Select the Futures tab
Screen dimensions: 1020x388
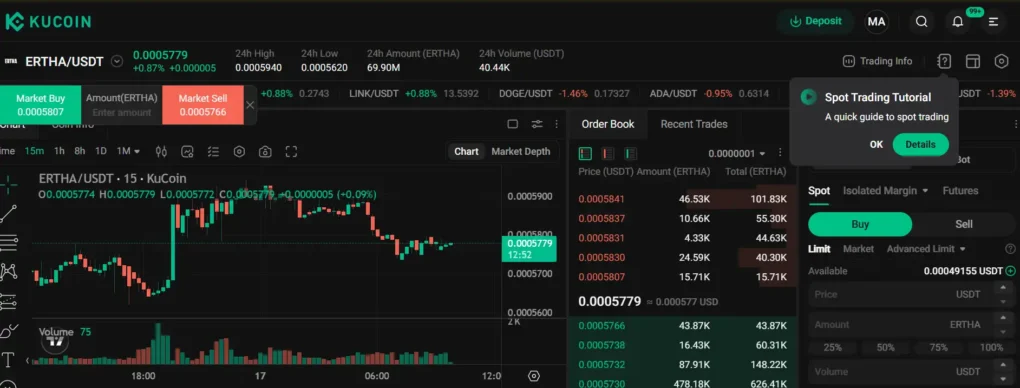(960, 191)
